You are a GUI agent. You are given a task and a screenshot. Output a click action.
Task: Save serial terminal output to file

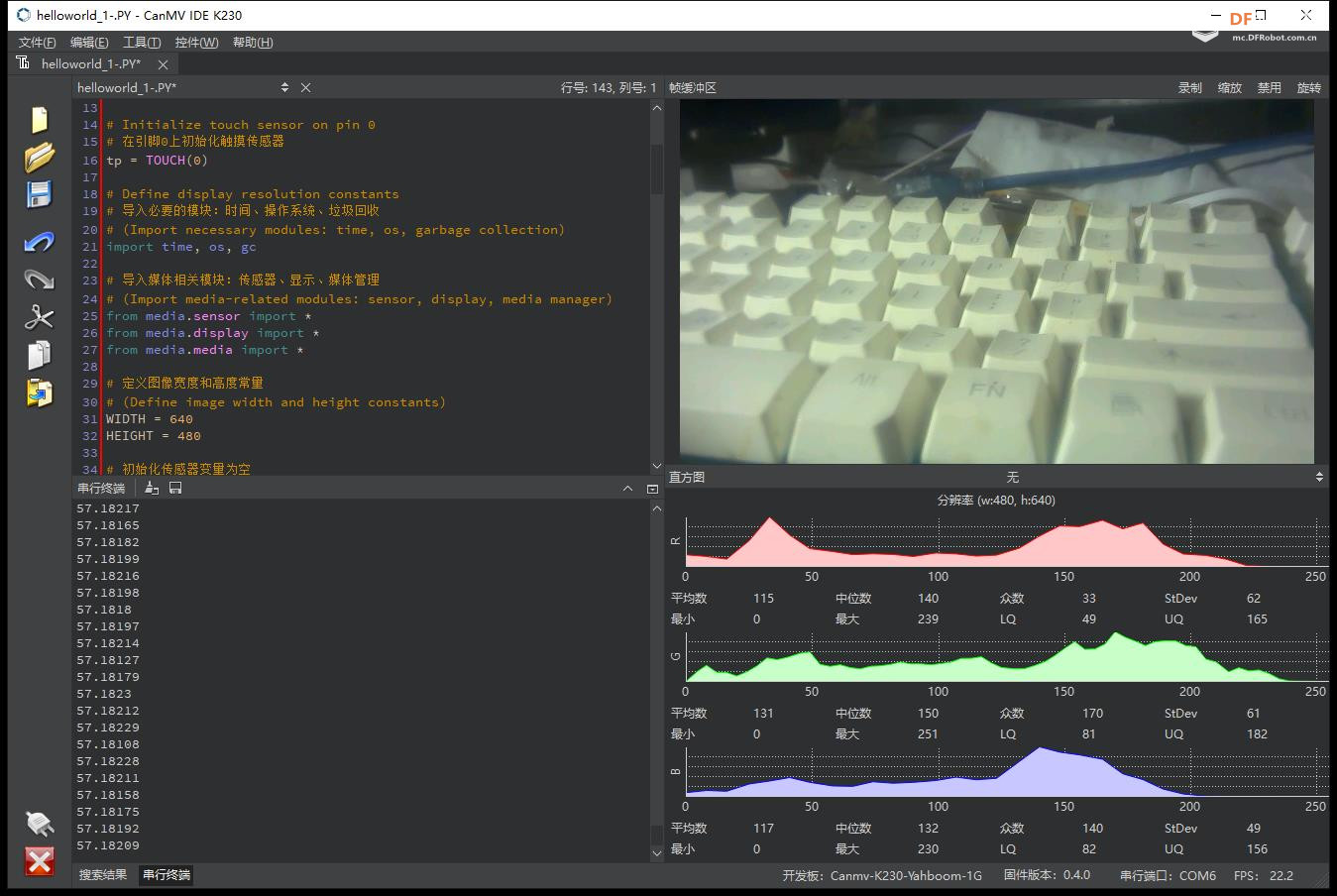175,488
